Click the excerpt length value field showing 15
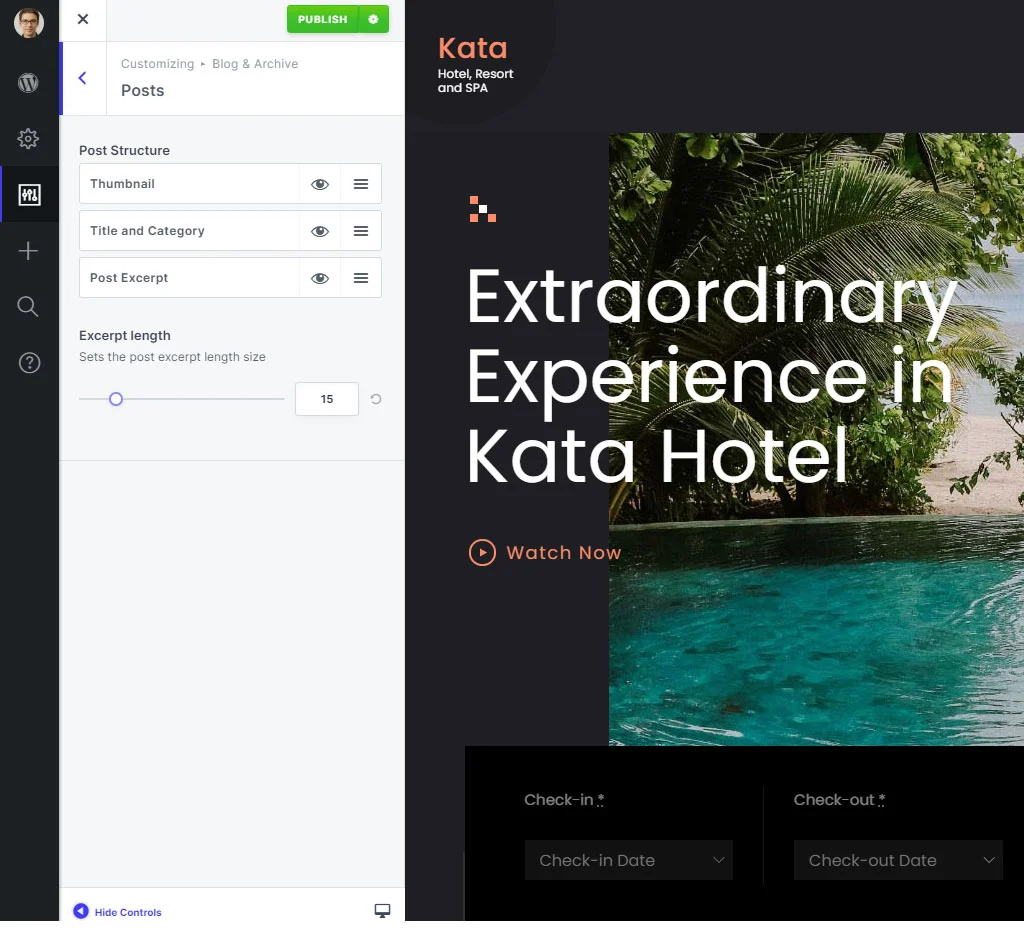This screenshot has width=1024, height=933. [327, 399]
